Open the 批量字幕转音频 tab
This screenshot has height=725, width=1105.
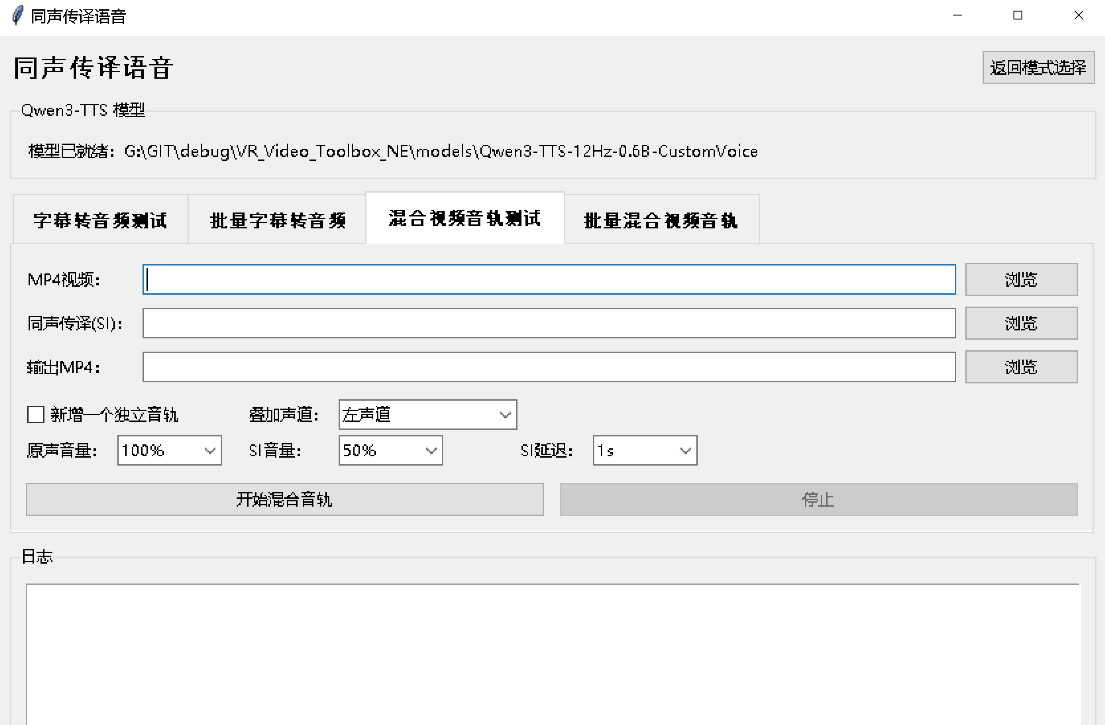pos(278,220)
